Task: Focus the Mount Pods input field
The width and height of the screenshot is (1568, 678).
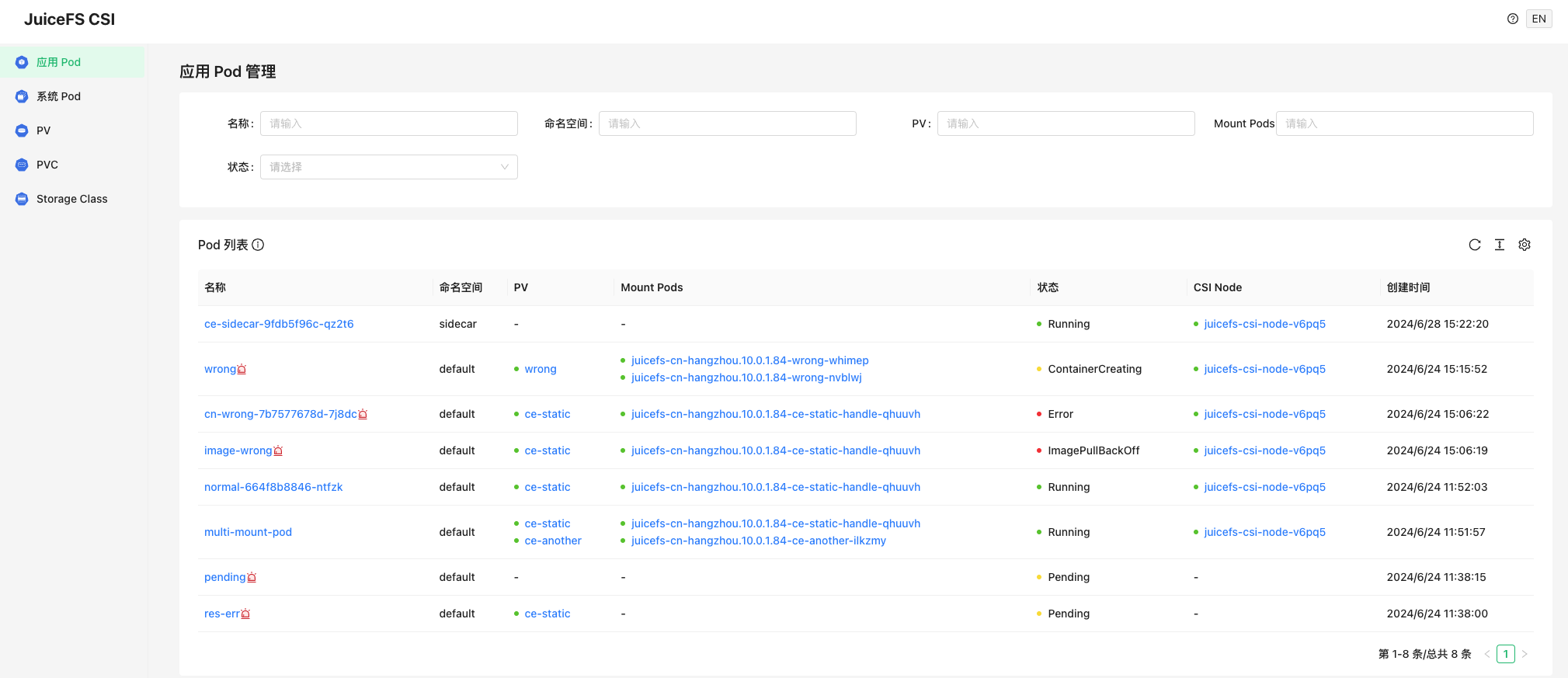Action: 1405,123
